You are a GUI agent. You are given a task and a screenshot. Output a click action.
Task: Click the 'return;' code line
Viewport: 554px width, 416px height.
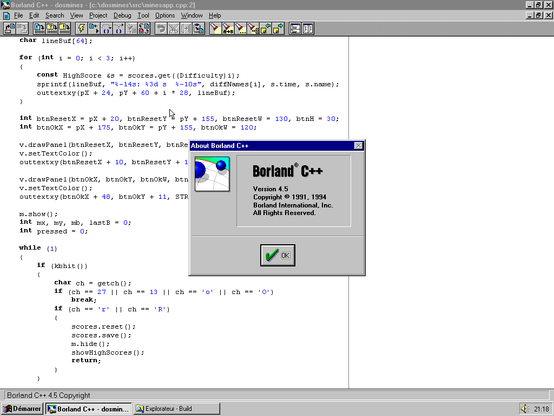coord(86,361)
